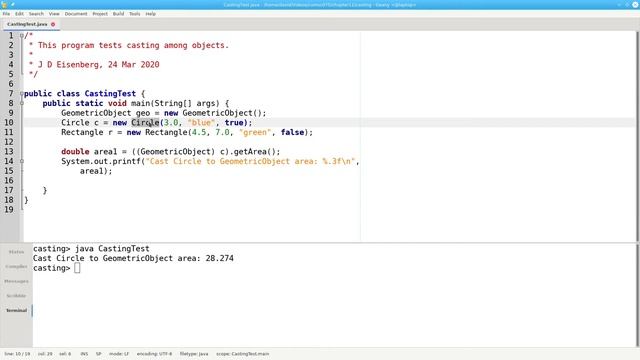Screen dimensions: 640x360
Task: Open the Document menu
Action: [76, 13]
